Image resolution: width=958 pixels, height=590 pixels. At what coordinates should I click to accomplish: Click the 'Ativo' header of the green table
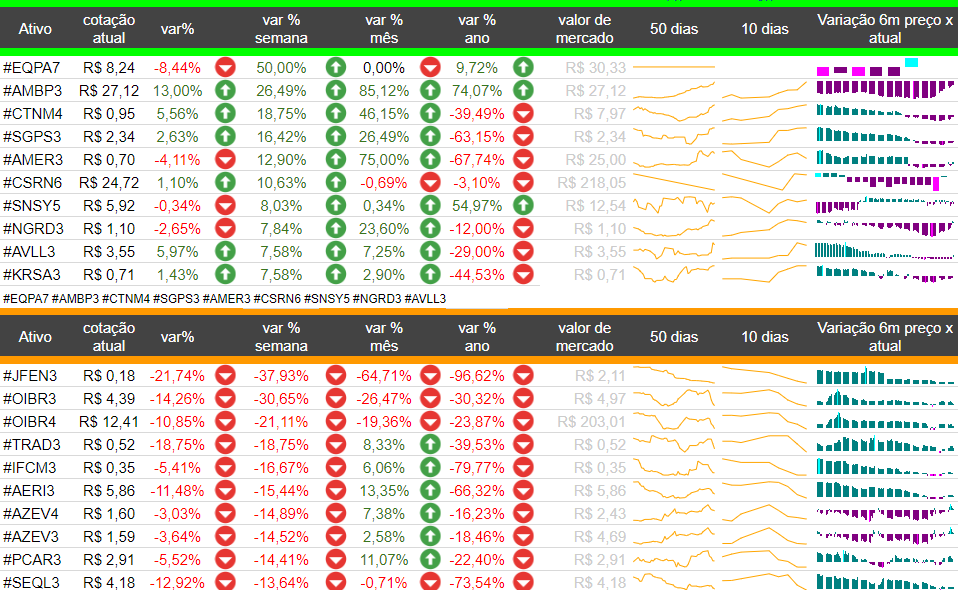click(x=35, y=29)
